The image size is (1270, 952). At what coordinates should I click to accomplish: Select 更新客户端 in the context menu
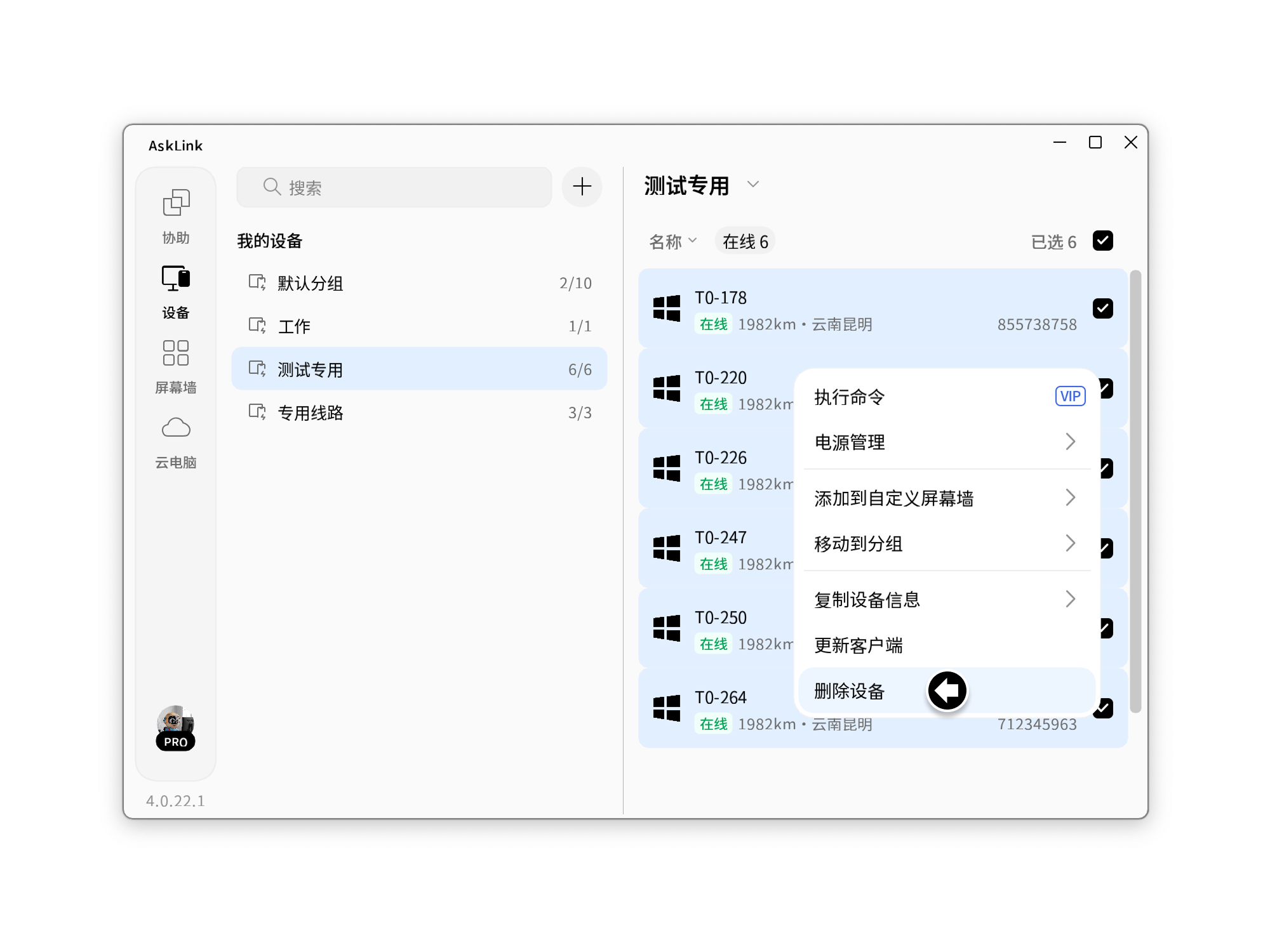[859, 645]
